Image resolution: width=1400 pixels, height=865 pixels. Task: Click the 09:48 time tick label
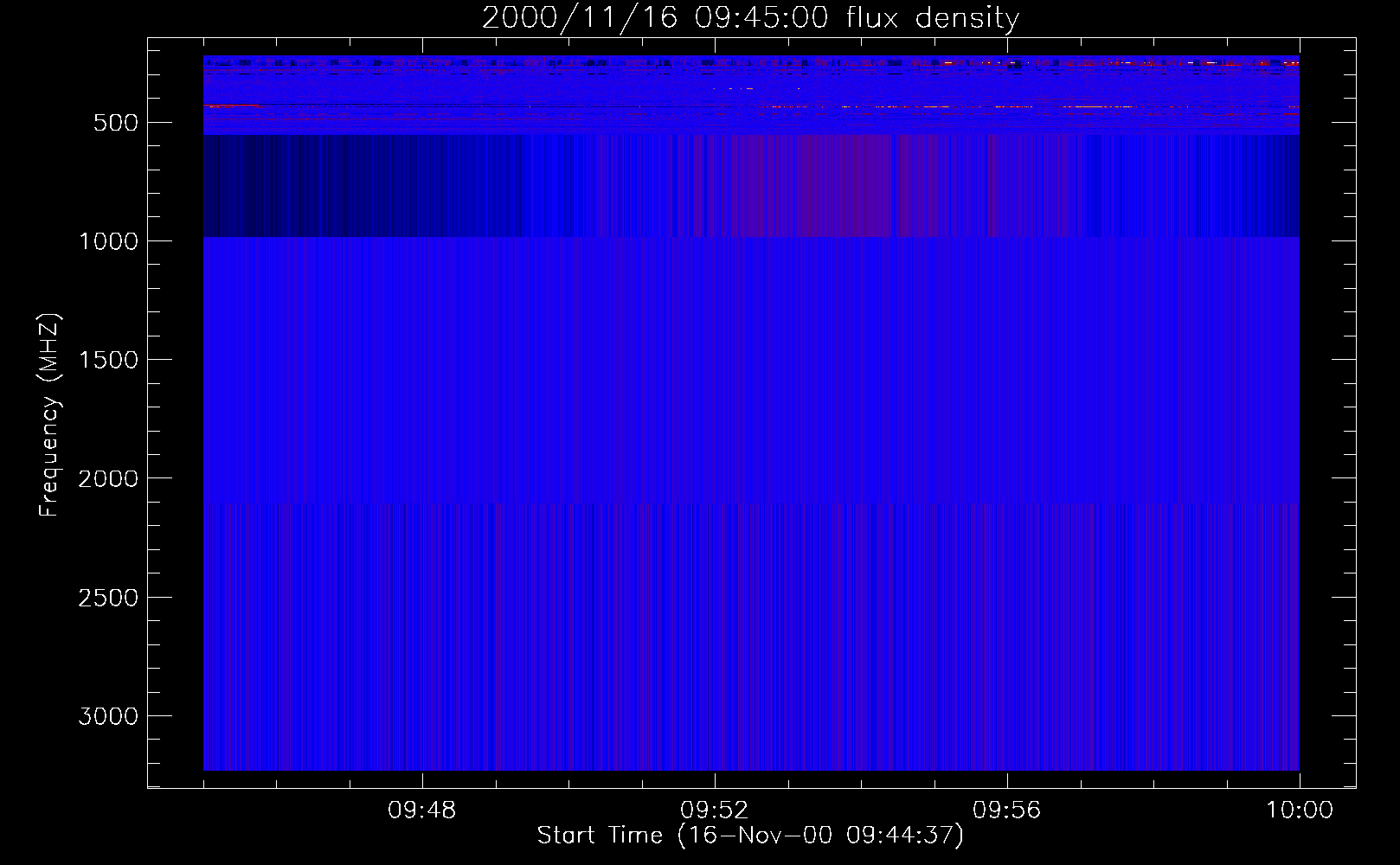pyautogui.click(x=422, y=811)
